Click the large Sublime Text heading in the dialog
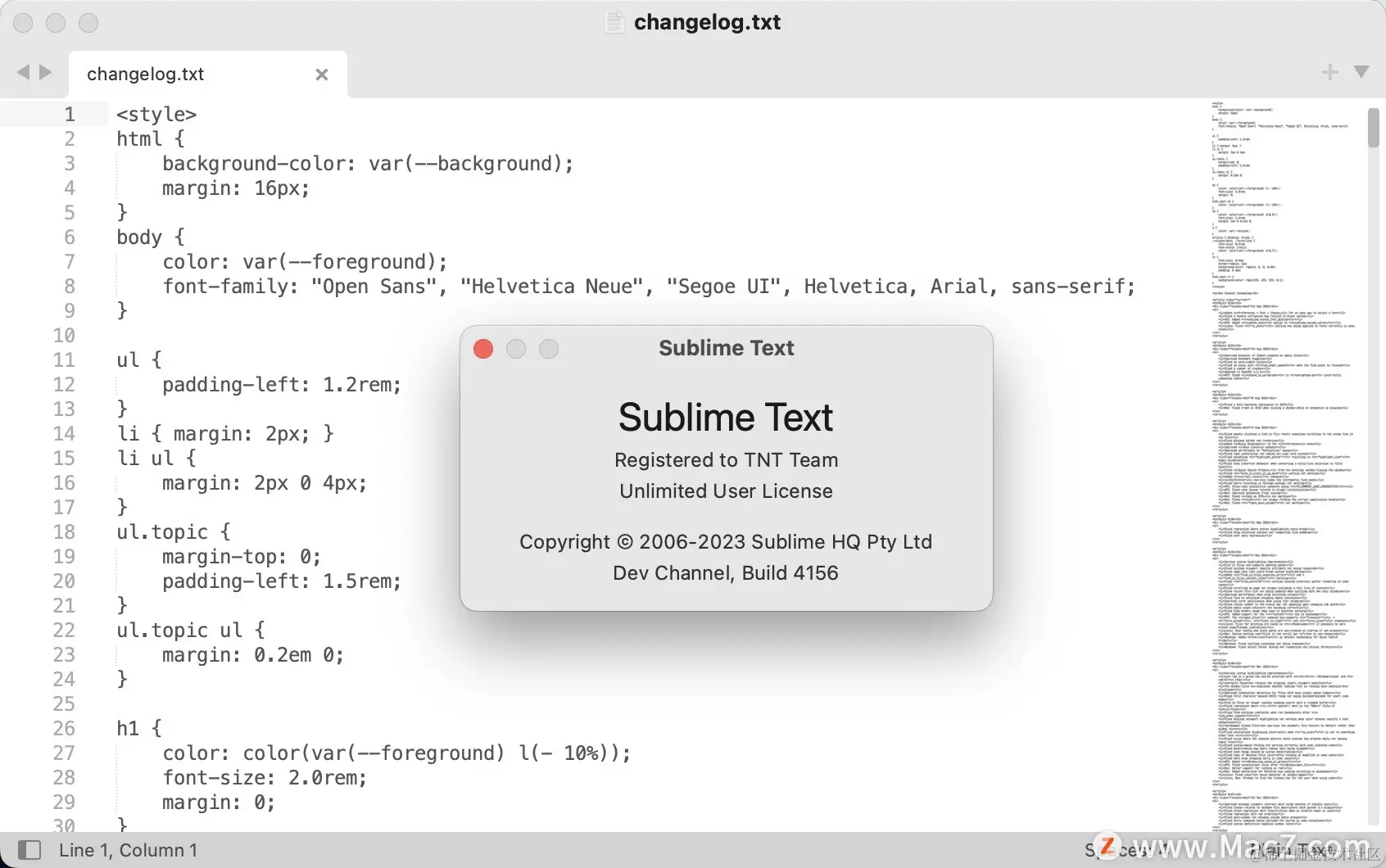The image size is (1386, 868). click(x=726, y=418)
